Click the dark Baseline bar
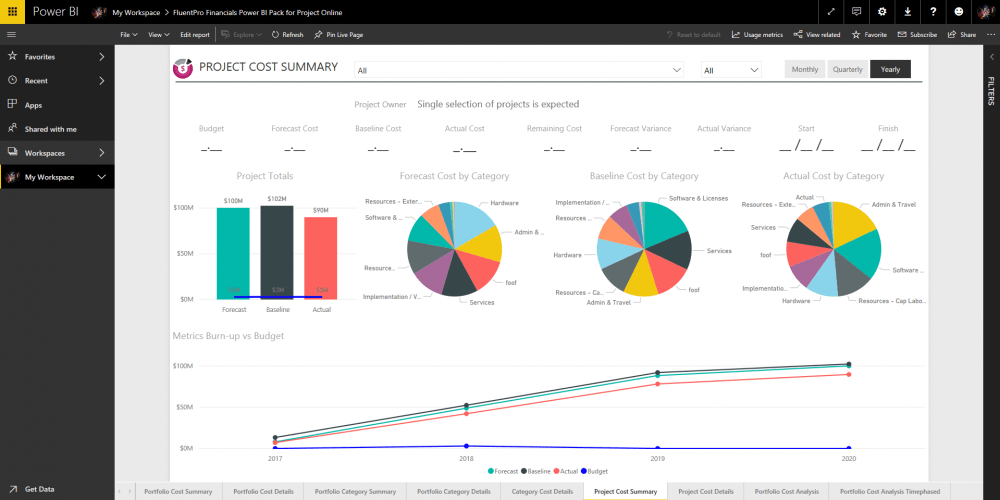Screen dimensions: 1000x500 coord(277,252)
